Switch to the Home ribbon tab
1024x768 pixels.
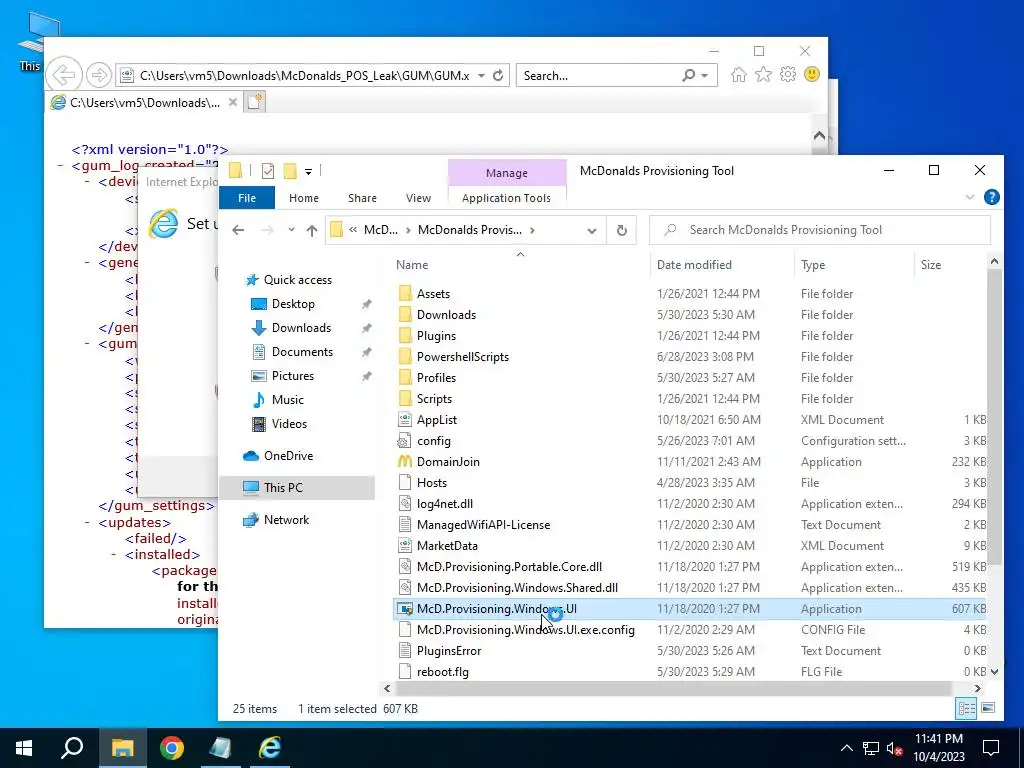point(304,198)
